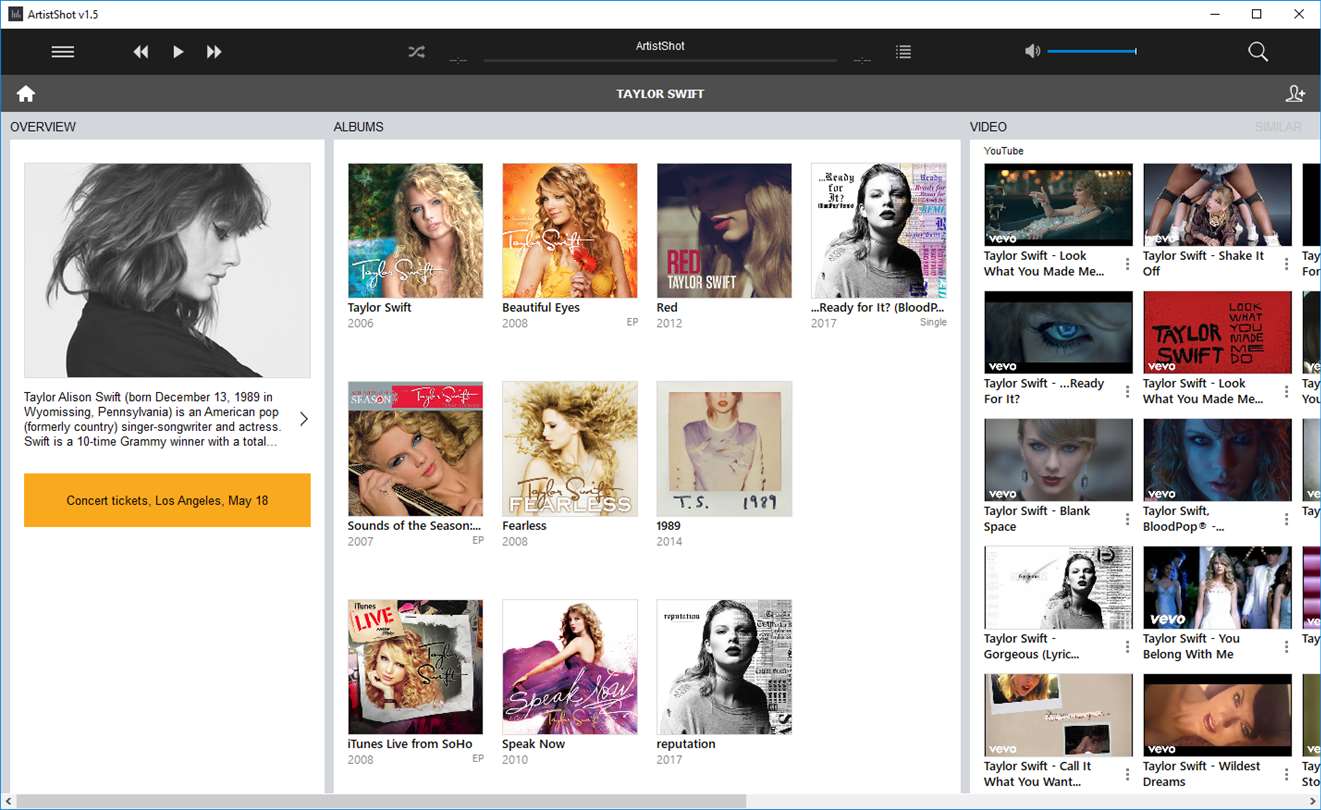Image resolution: width=1321 pixels, height=810 pixels.
Task: Select the OVERVIEW section header
Action: [x=43, y=127]
